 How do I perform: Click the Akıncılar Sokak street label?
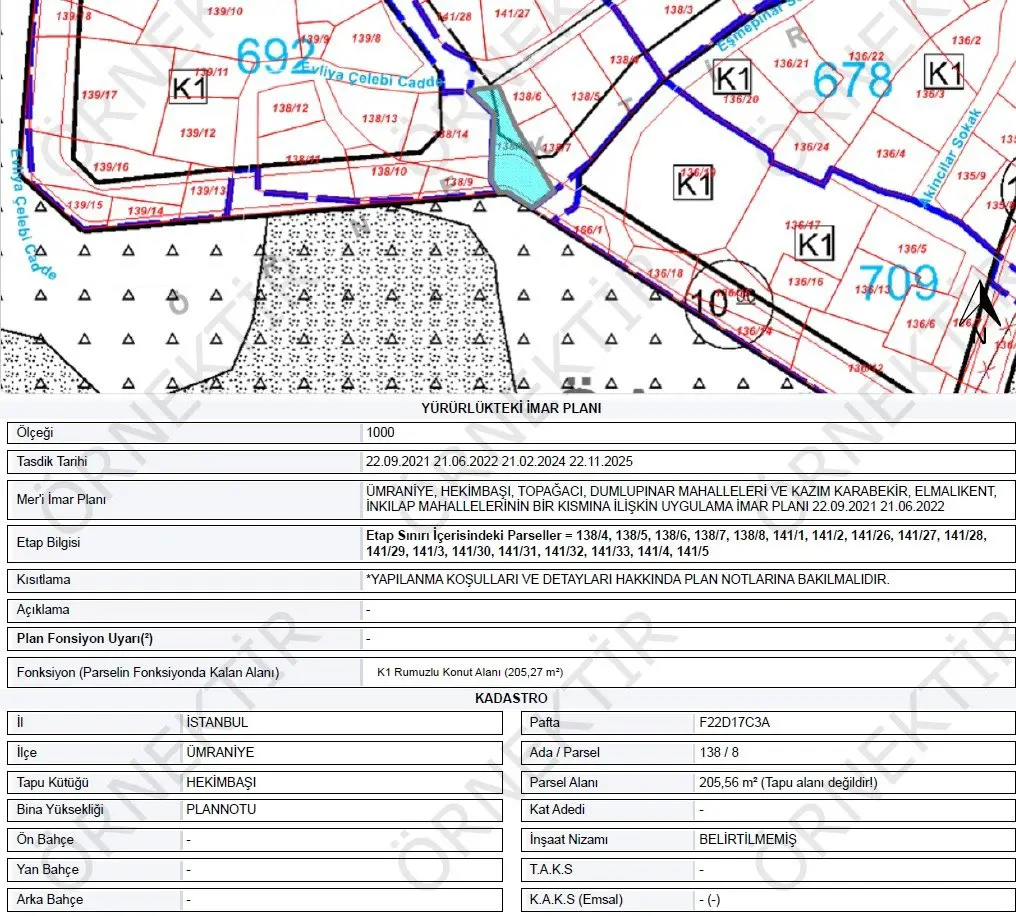coord(952,159)
